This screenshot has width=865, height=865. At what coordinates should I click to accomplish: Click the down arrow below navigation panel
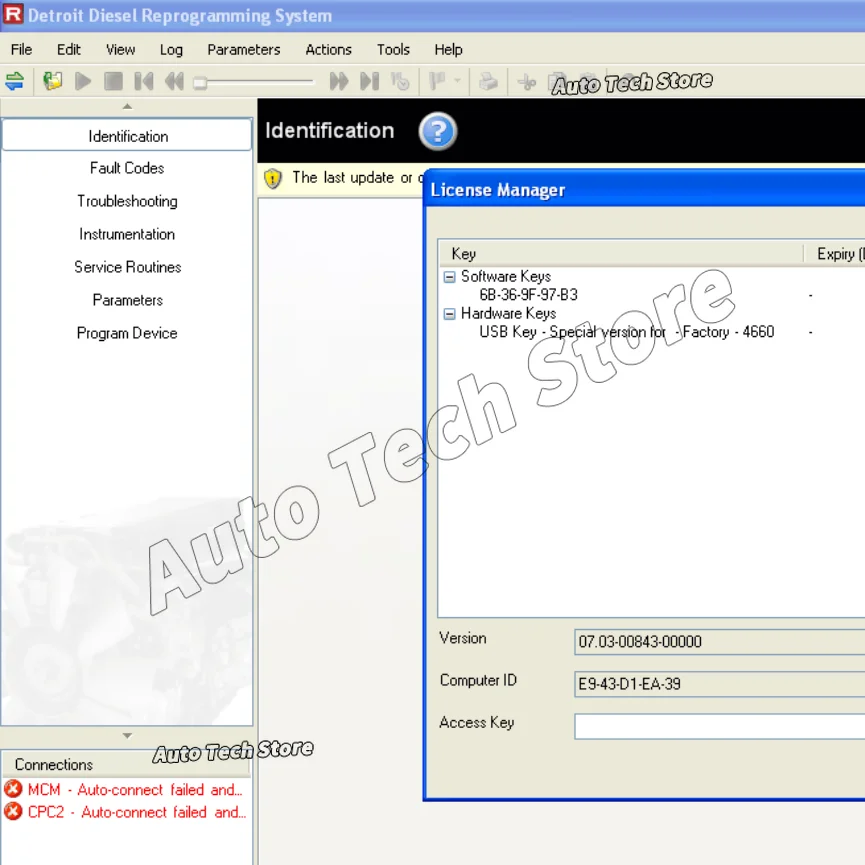[x=127, y=735]
